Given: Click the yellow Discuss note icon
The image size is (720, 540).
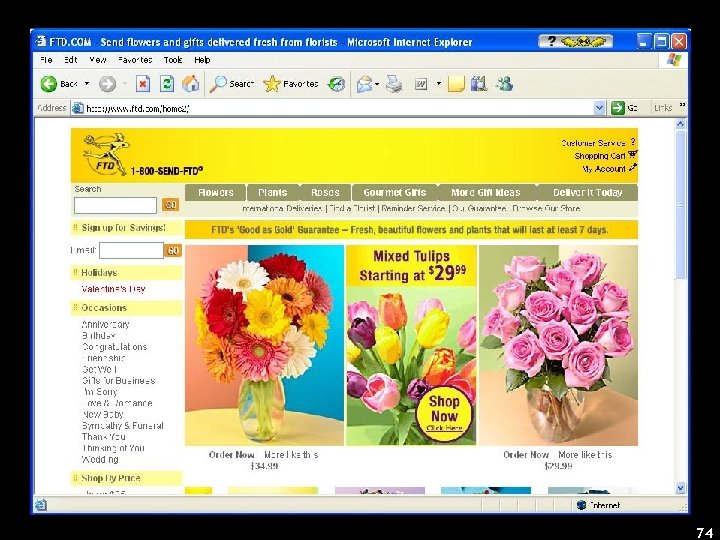Looking at the screenshot, I should pos(456,84).
